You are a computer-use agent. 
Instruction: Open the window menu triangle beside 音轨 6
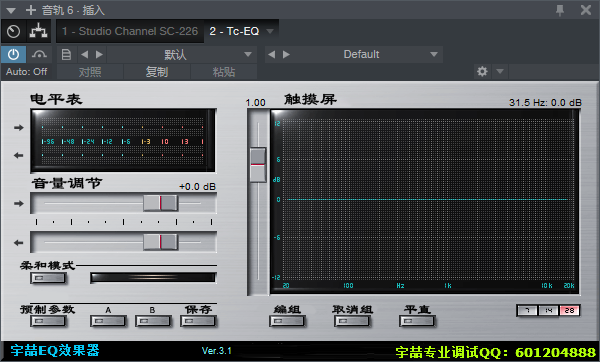pos(11,10)
